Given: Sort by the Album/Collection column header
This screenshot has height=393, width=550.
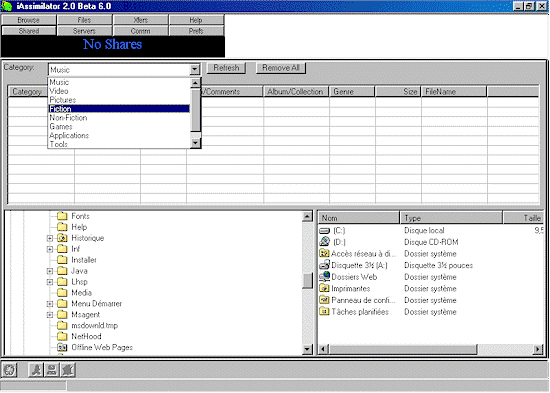Looking at the screenshot, I should pos(296,92).
